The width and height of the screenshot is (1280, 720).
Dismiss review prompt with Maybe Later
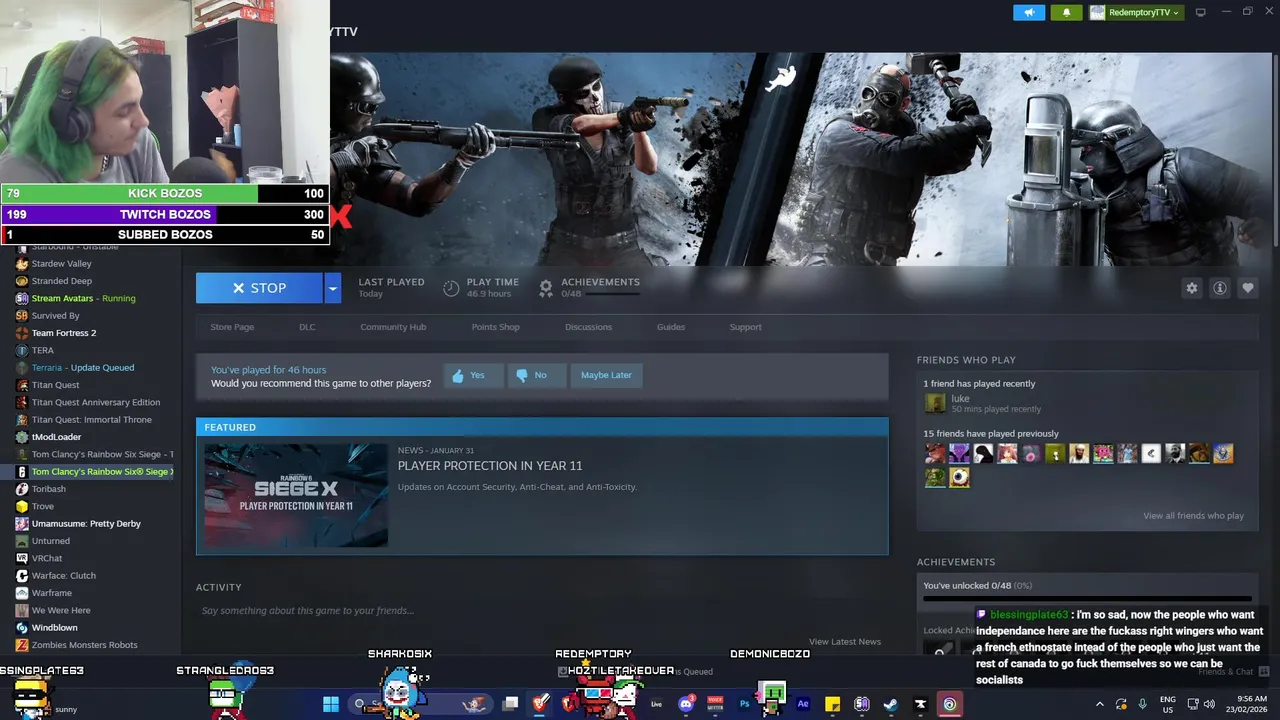pos(606,375)
